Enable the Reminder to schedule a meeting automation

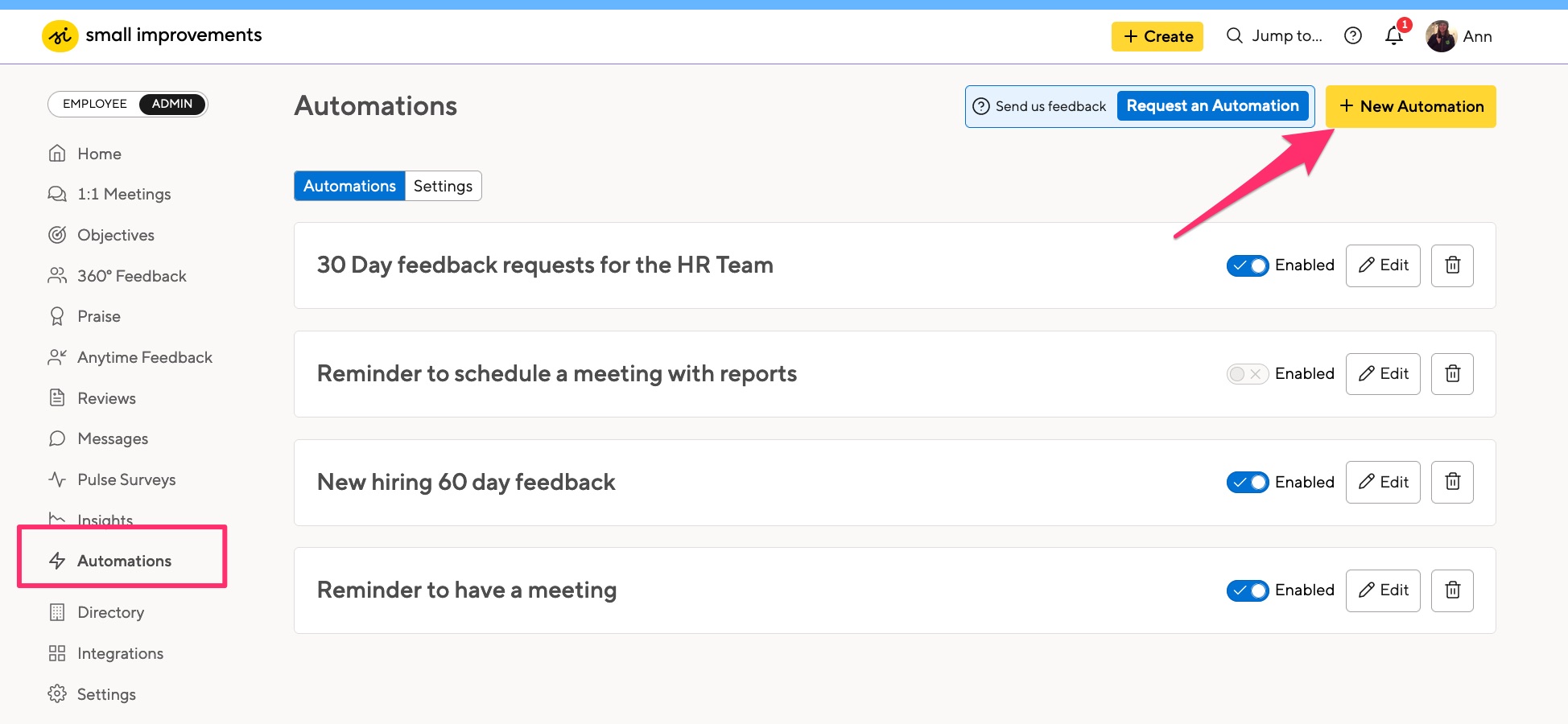point(1248,373)
